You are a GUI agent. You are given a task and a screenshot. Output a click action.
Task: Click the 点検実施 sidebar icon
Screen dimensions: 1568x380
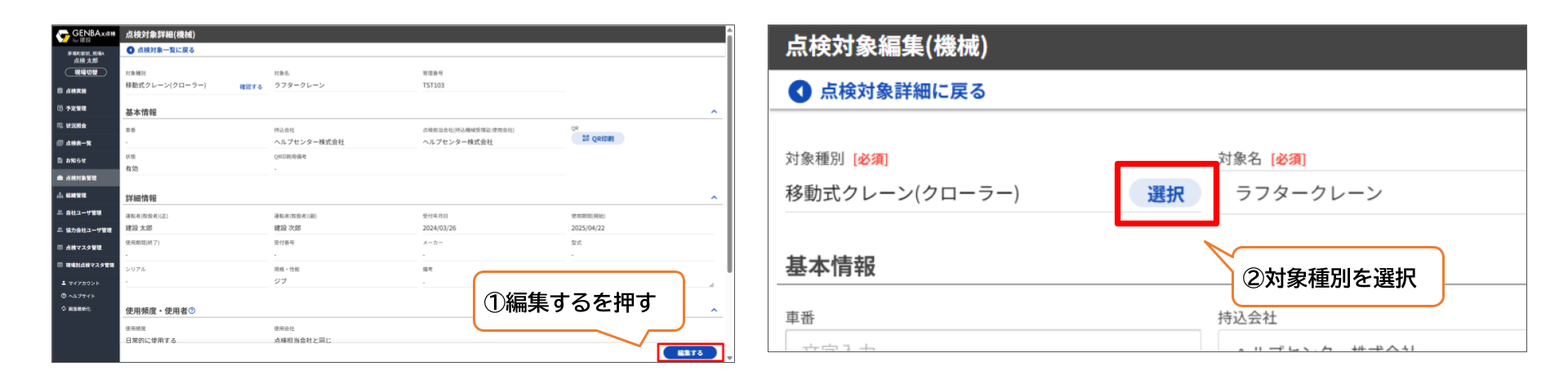pos(60,91)
